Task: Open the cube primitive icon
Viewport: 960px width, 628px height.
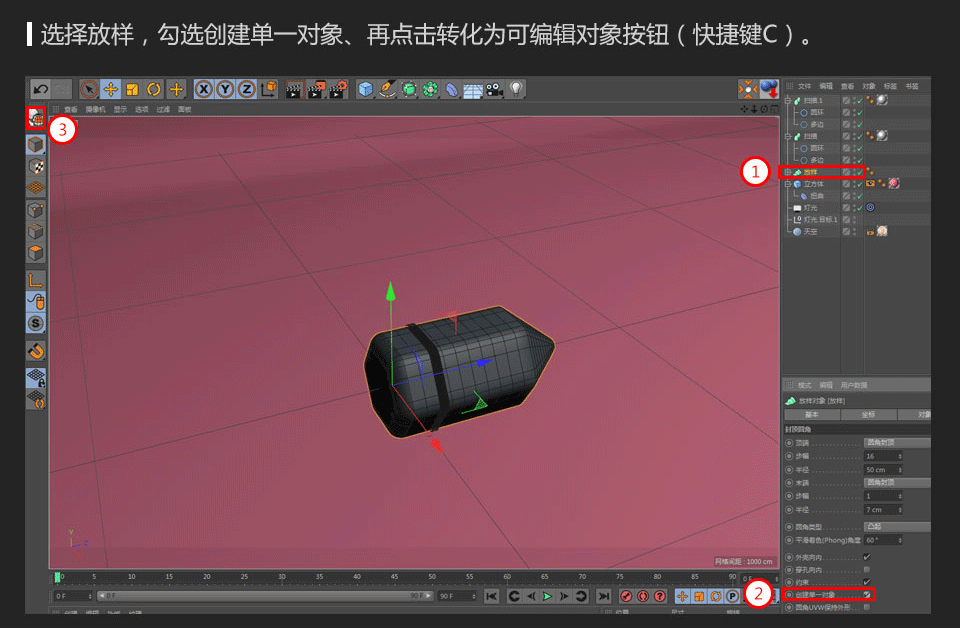Action: click(x=365, y=89)
